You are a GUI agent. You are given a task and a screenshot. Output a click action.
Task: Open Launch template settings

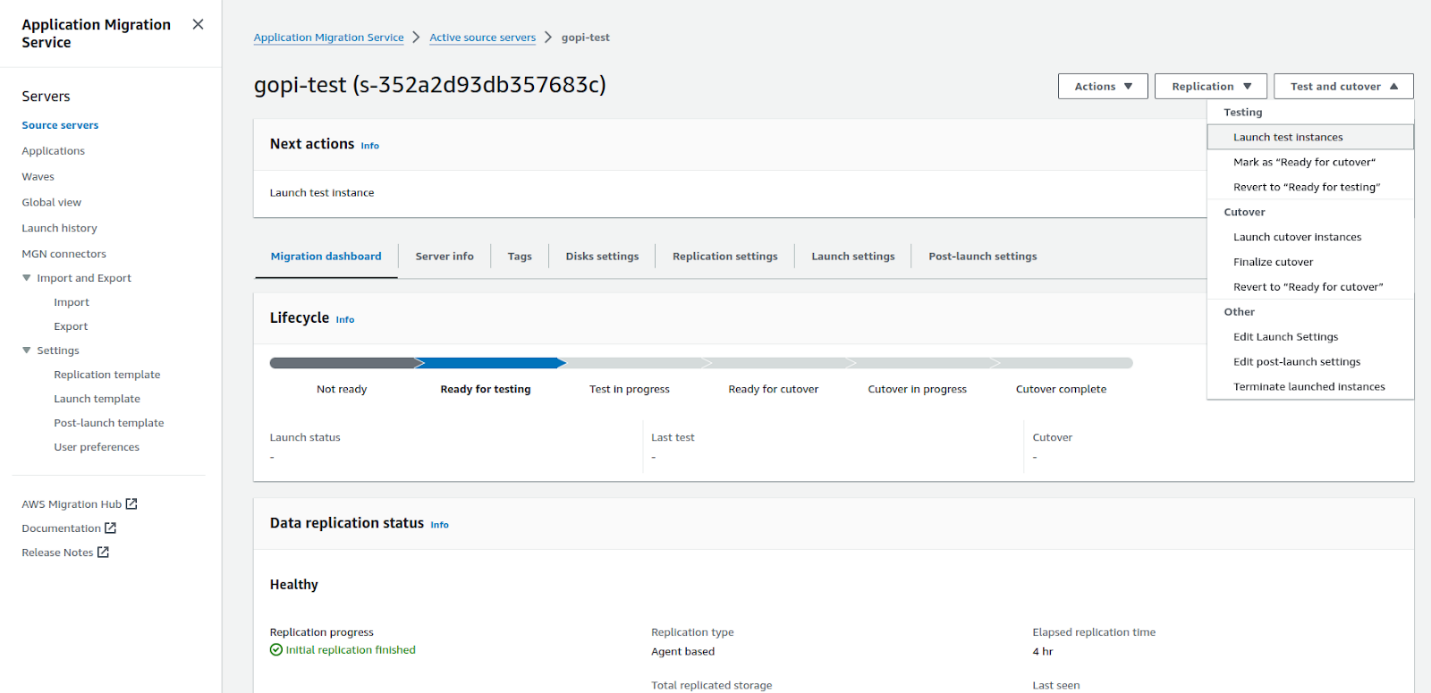[x=97, y=398]
